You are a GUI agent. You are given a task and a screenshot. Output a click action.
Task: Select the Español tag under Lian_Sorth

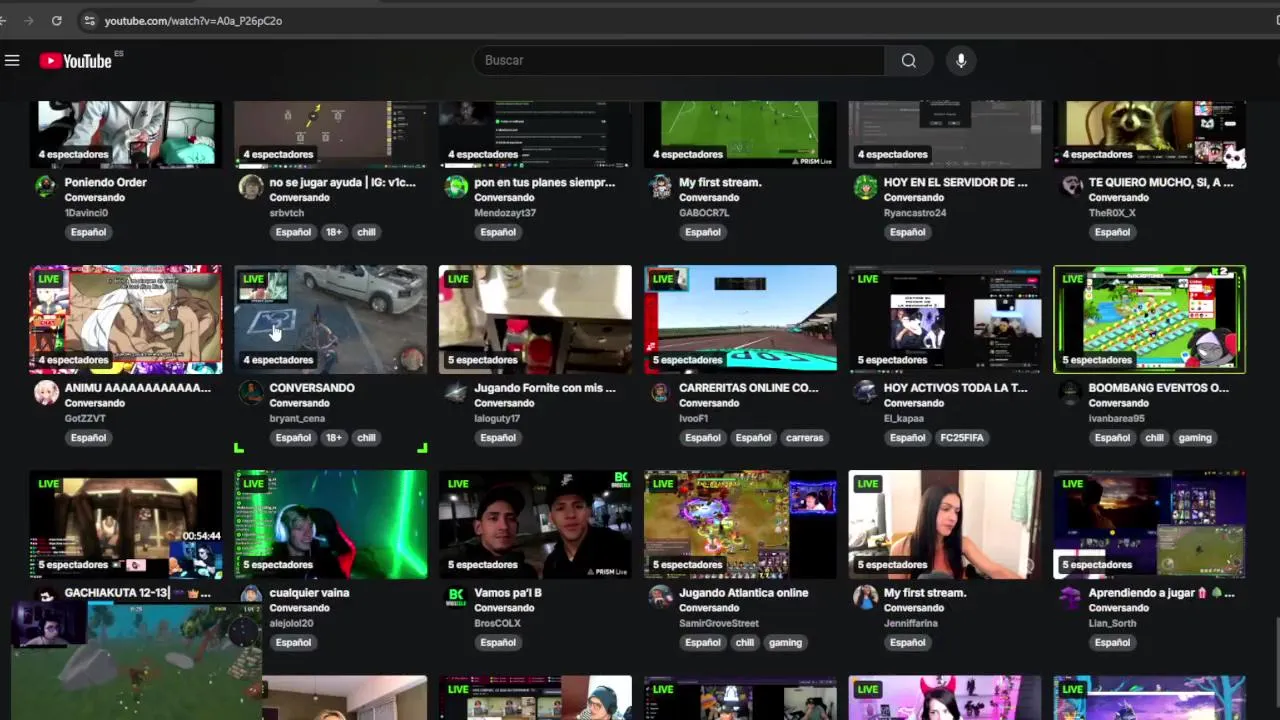(x=1112, y=643)
